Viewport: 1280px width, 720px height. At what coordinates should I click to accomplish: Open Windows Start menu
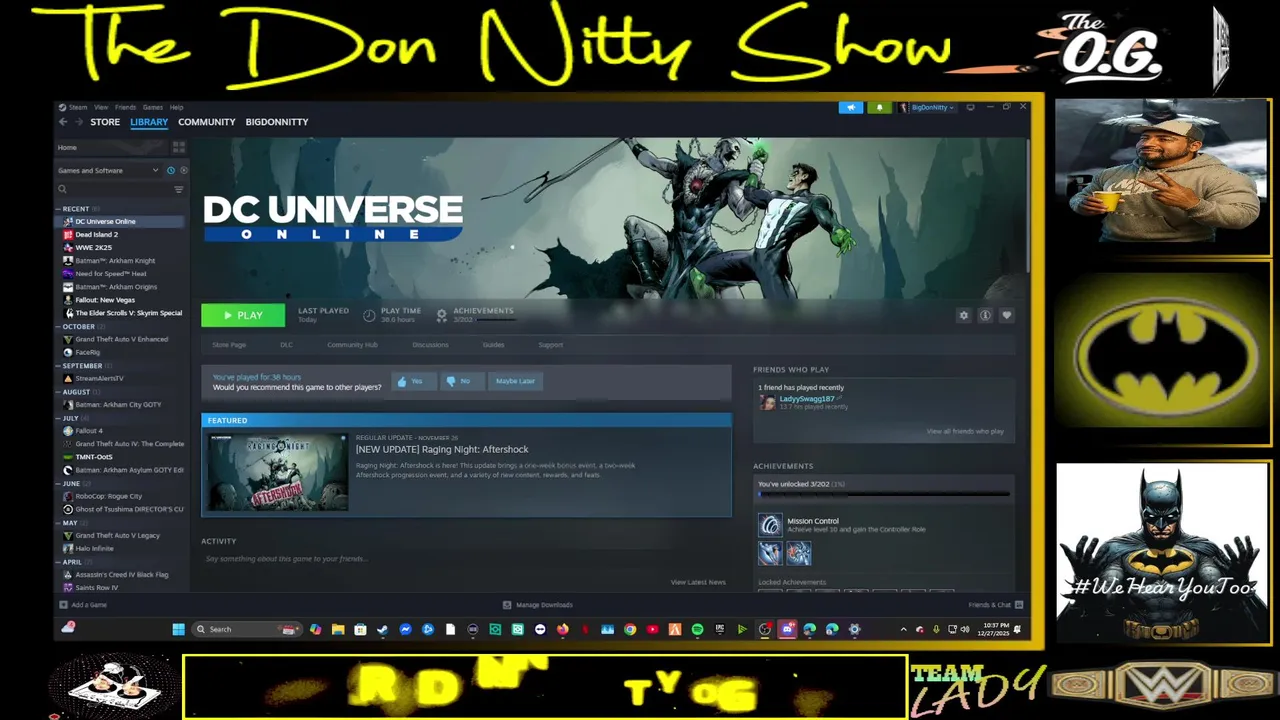(x=178, y=629)
